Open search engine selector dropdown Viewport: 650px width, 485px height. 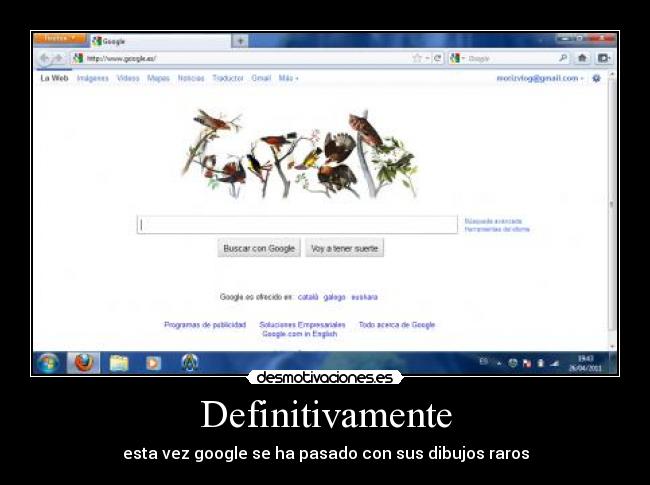pyautogui.click(x=457, y=58)
